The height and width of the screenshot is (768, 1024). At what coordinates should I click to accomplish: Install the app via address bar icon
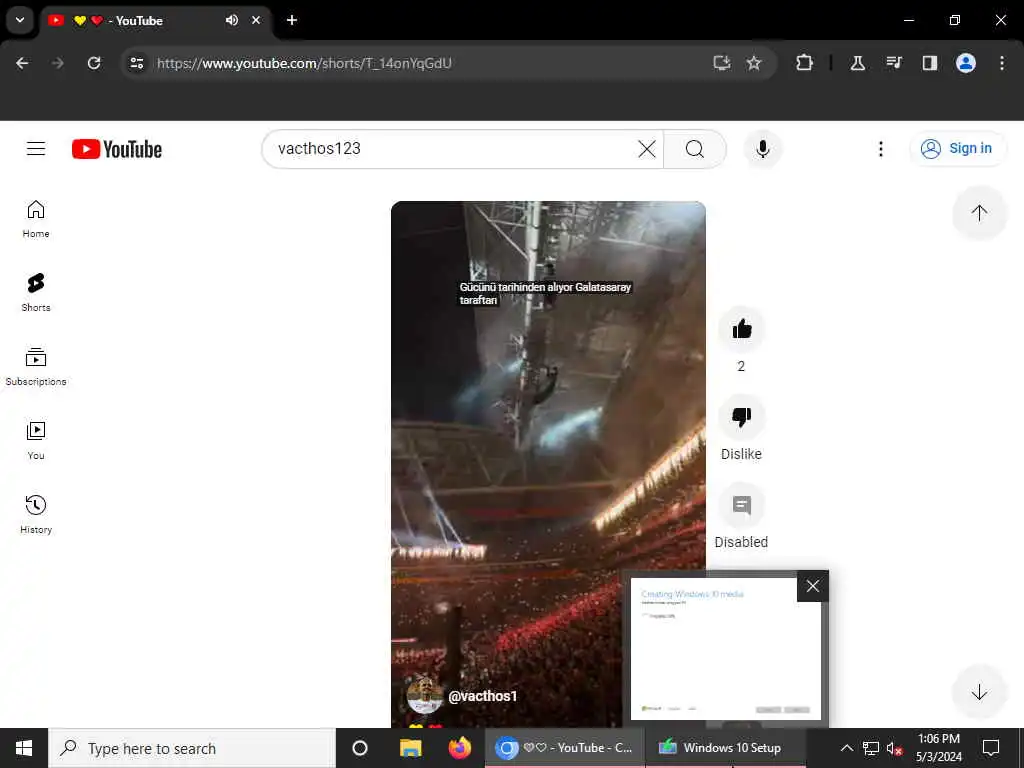(722, 63)
